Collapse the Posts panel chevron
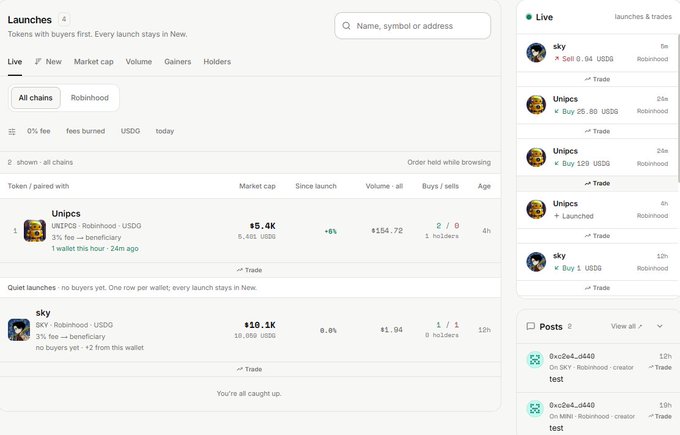Viewport: 680px width, 435px height. pyautogui.click(x=660, y=326)
